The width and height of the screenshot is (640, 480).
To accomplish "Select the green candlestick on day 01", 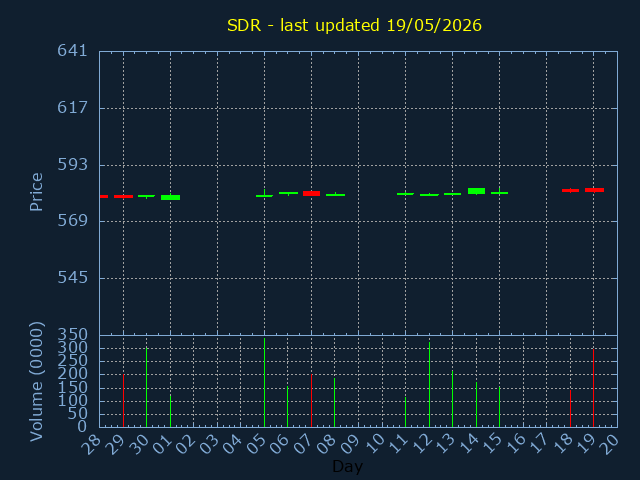I will click(x=171, y=198).
